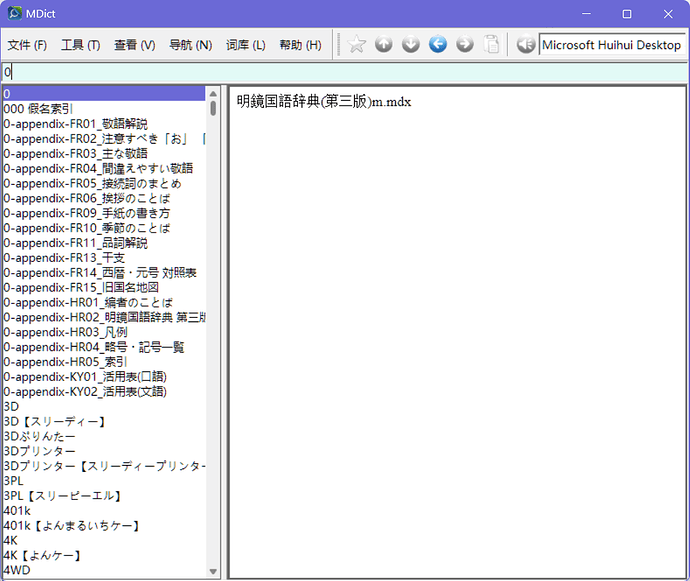
Task: Open the 文件 (F) menu
Action: 27,45
